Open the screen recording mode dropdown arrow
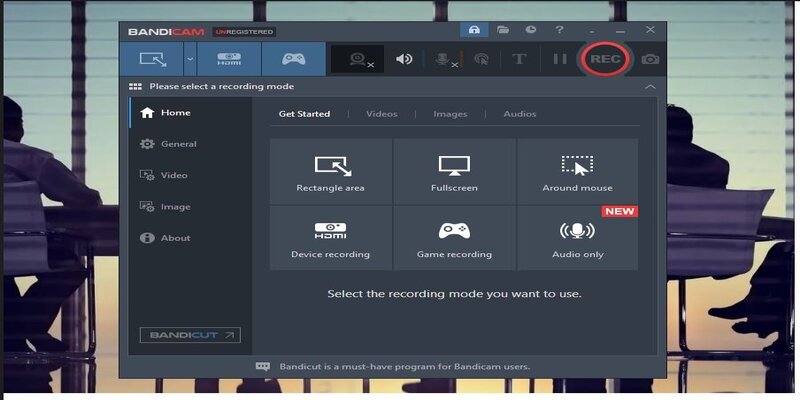The image size is (800, 400). [x=190, y=59]
